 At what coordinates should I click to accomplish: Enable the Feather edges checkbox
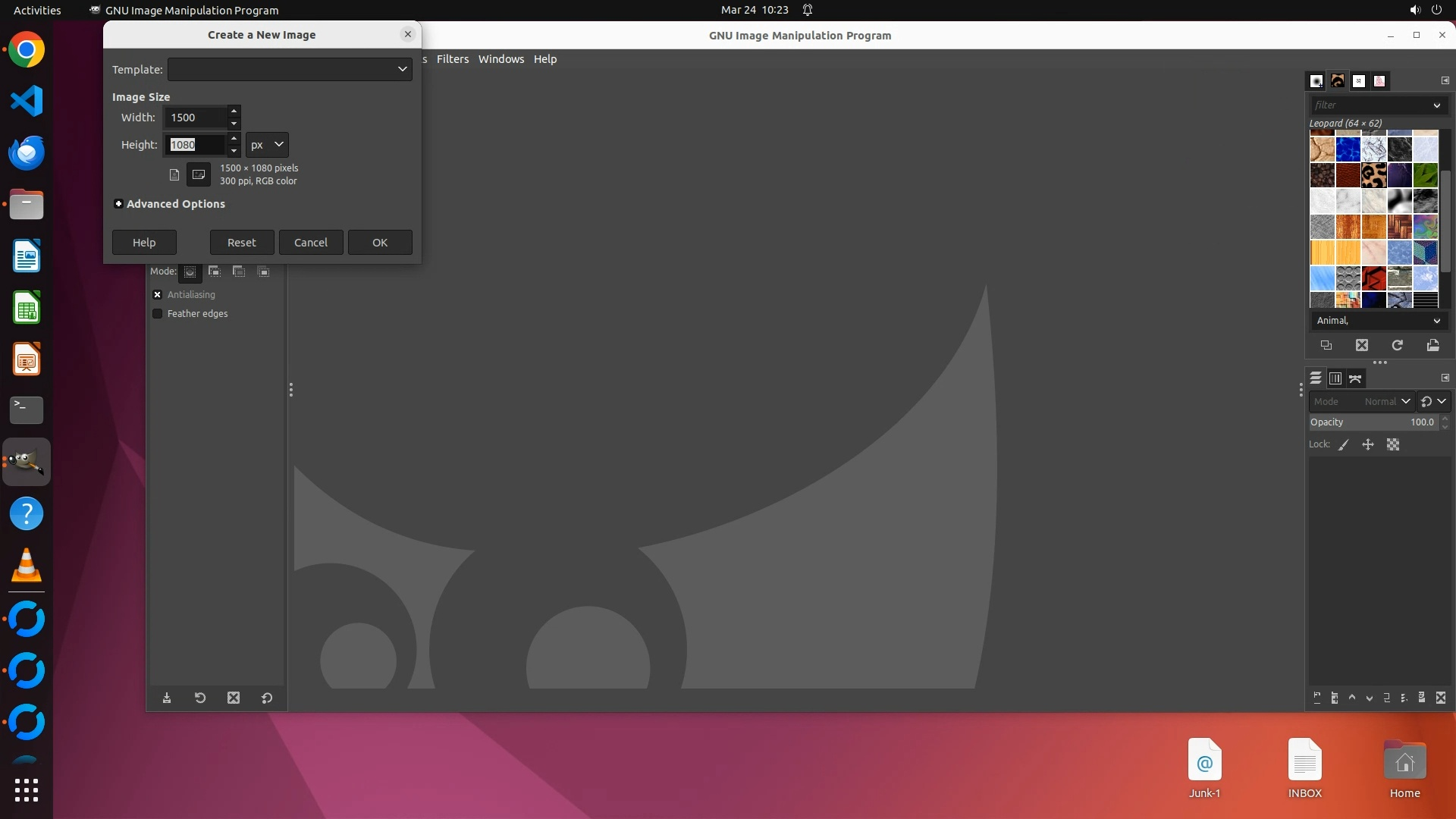[x=158, y=314]
